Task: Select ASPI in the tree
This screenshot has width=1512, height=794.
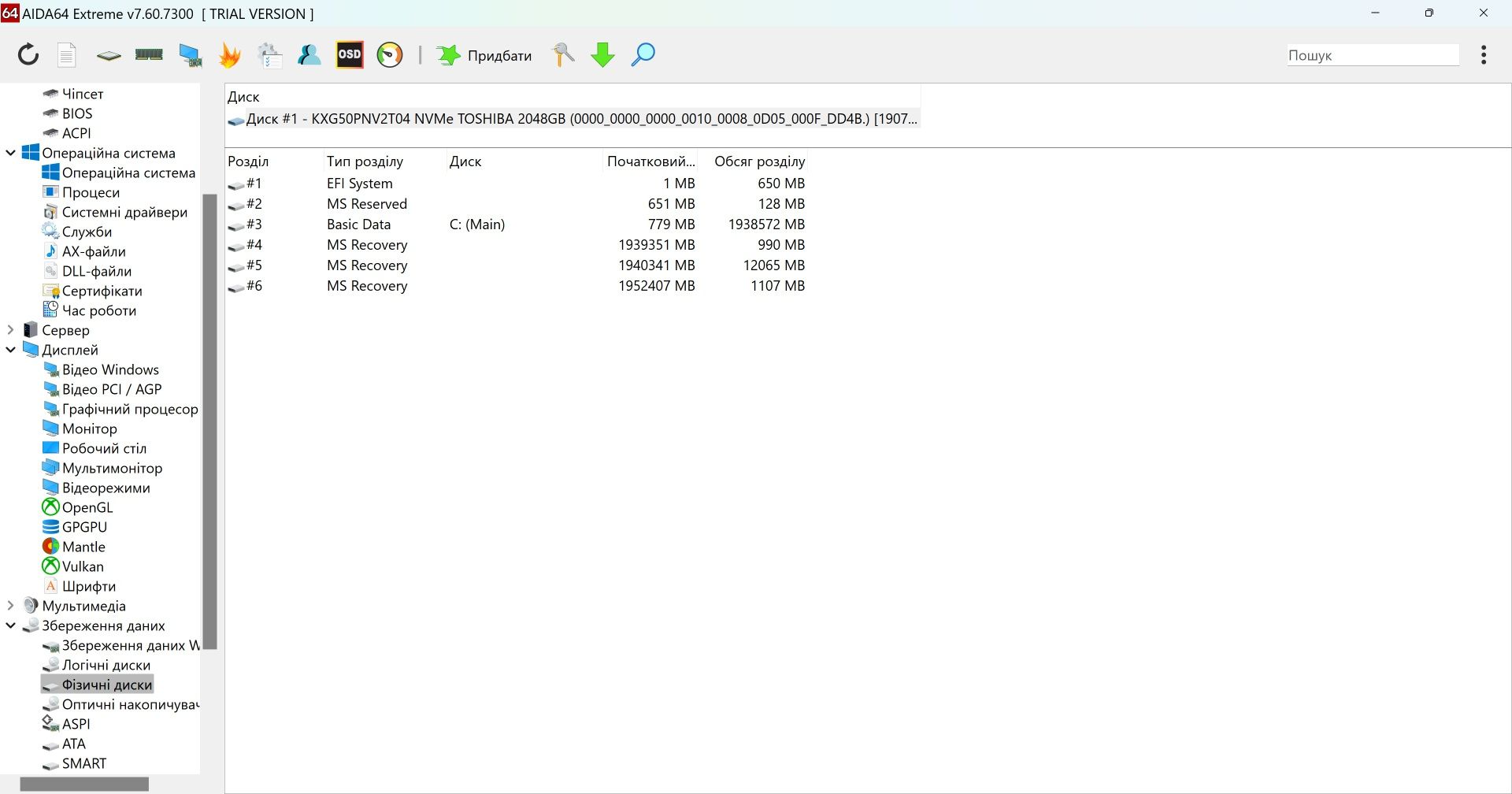Action: [66, 724]
